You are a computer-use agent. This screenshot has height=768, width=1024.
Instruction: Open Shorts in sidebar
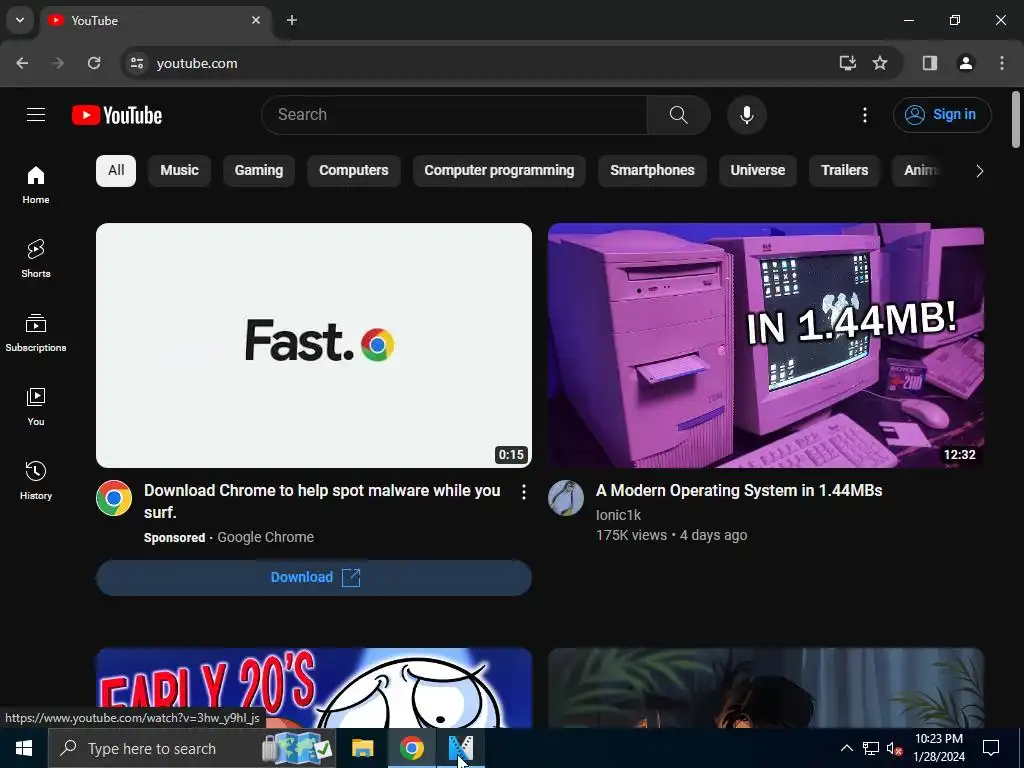click(x=36, y=259)
